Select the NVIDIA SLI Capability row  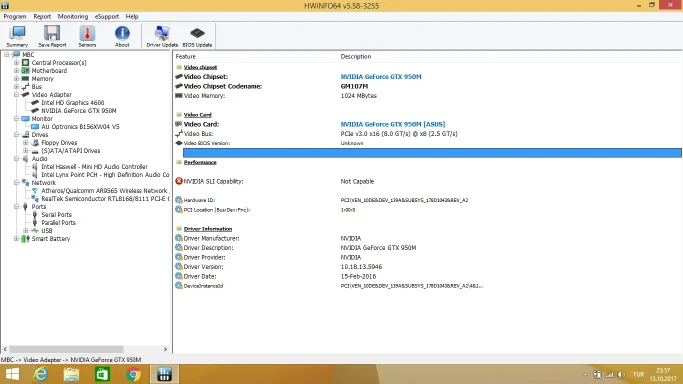click(x=427, y=181)
